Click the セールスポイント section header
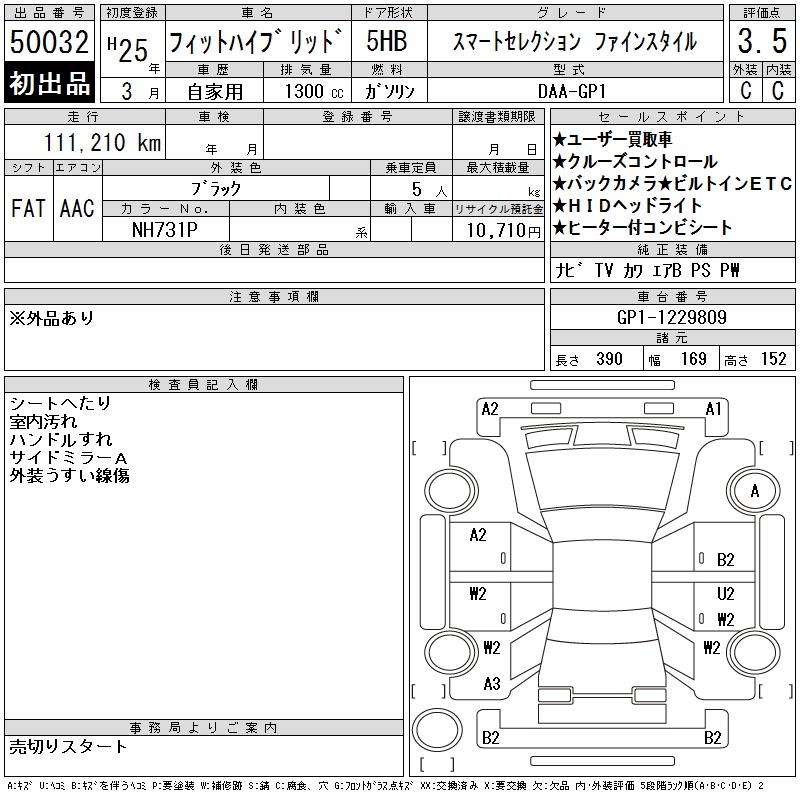The height and width of the screenshot is (800, 800). pos(672,117)
